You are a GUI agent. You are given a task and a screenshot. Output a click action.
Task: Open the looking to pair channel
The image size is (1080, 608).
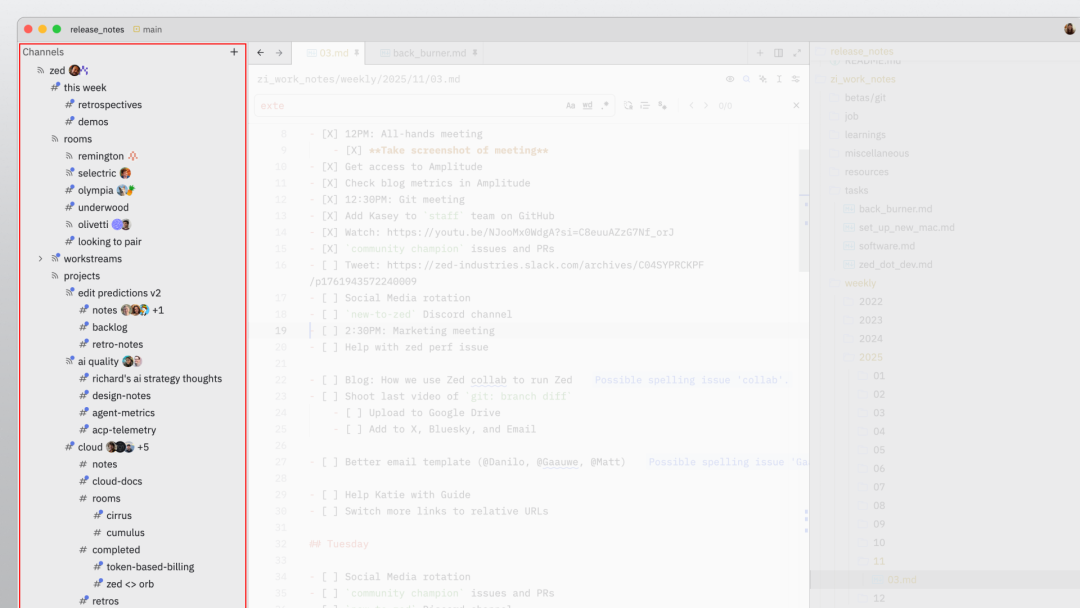110,242
